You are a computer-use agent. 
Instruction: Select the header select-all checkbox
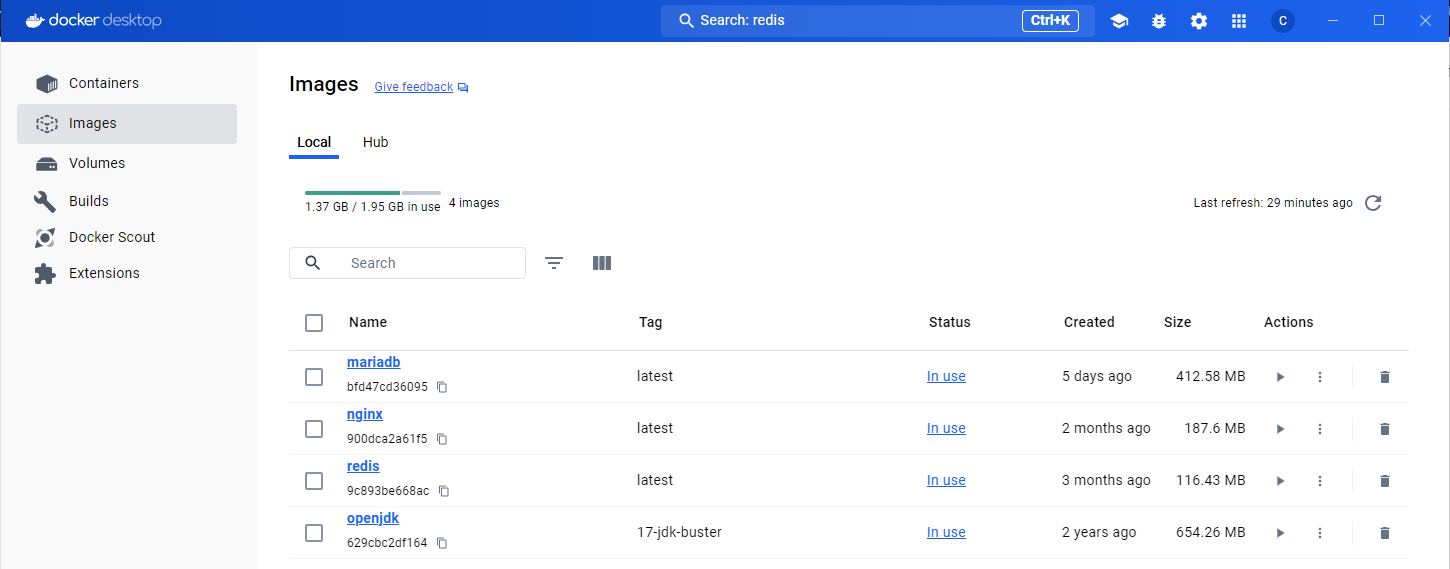tap(314, 323)
